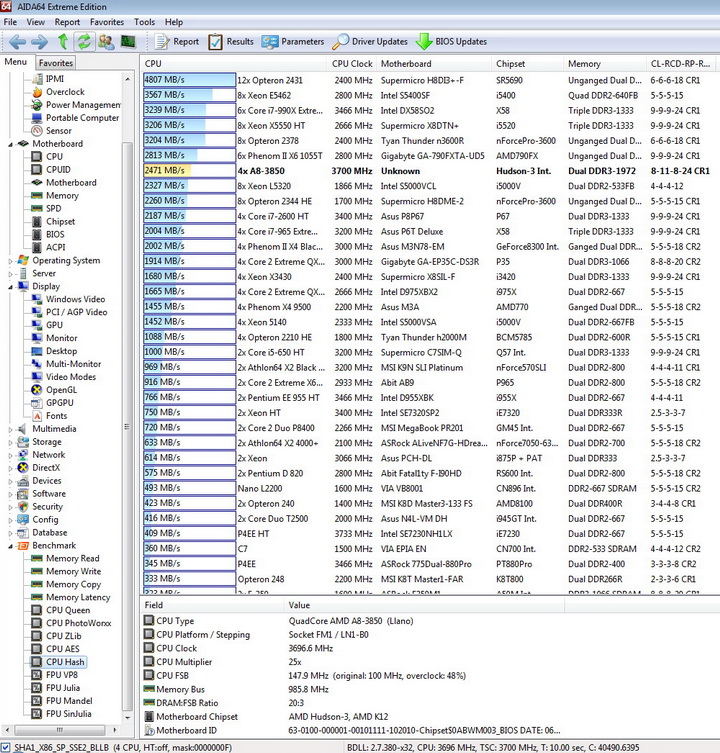Select the 12x Opteron 2431 result row
The image size is (720, 753).
pos(430,80)
